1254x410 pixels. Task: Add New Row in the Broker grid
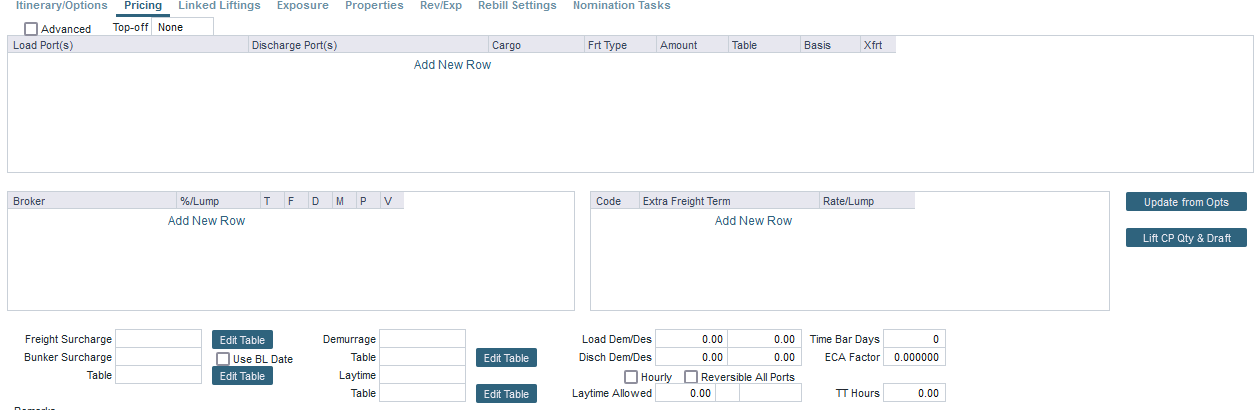coord(206,221)
